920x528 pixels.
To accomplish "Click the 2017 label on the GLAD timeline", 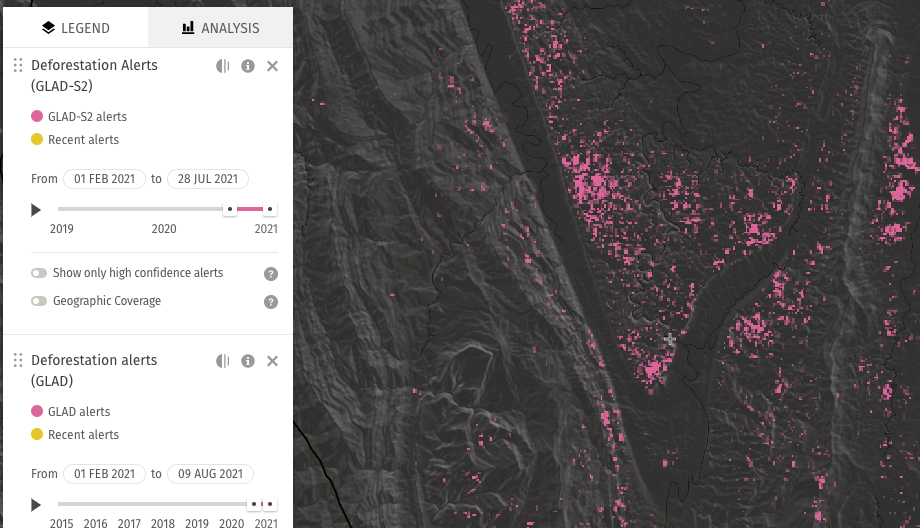I will [129, 523].
